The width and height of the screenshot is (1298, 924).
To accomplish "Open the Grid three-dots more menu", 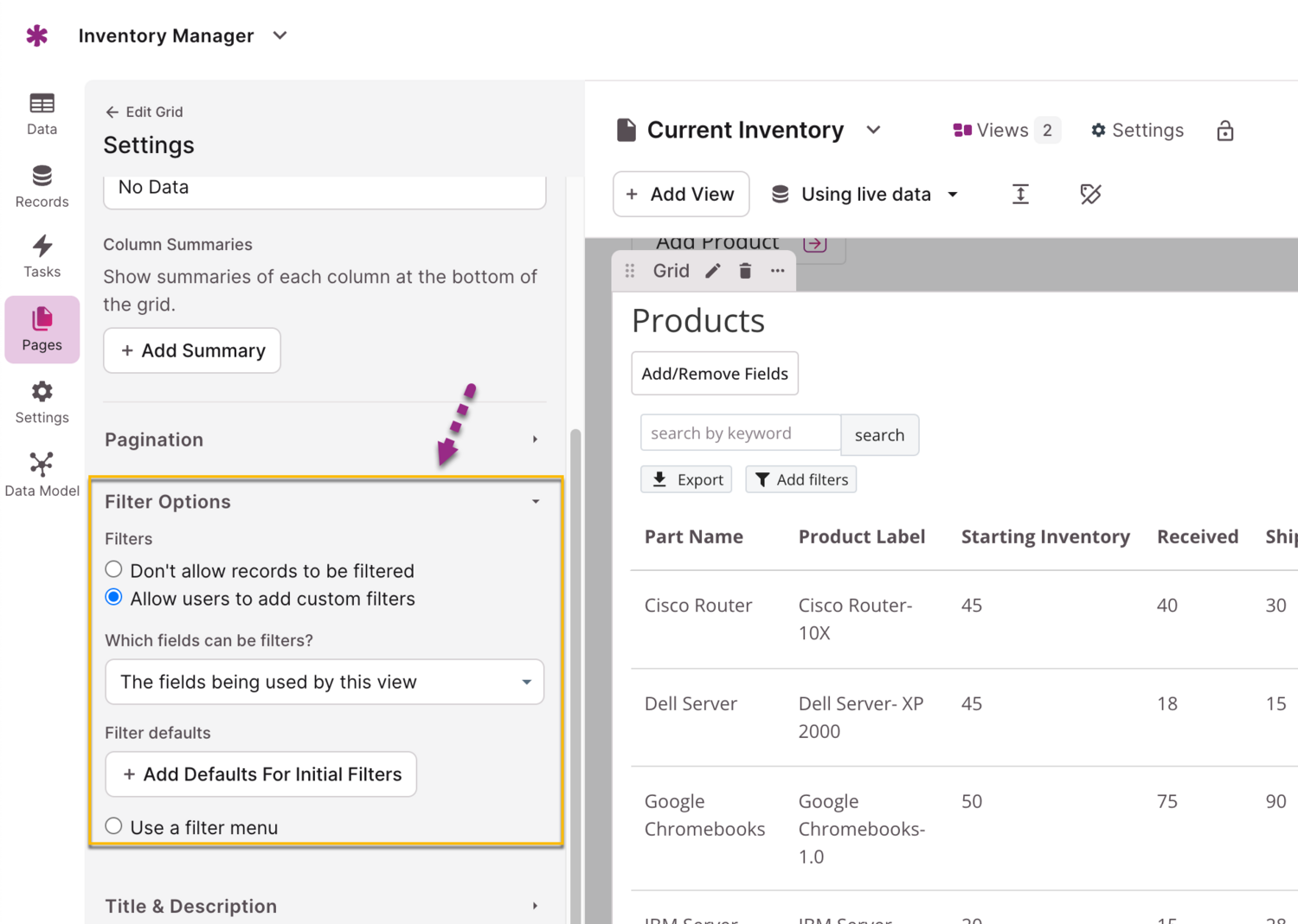I will (x=778, y=271).
